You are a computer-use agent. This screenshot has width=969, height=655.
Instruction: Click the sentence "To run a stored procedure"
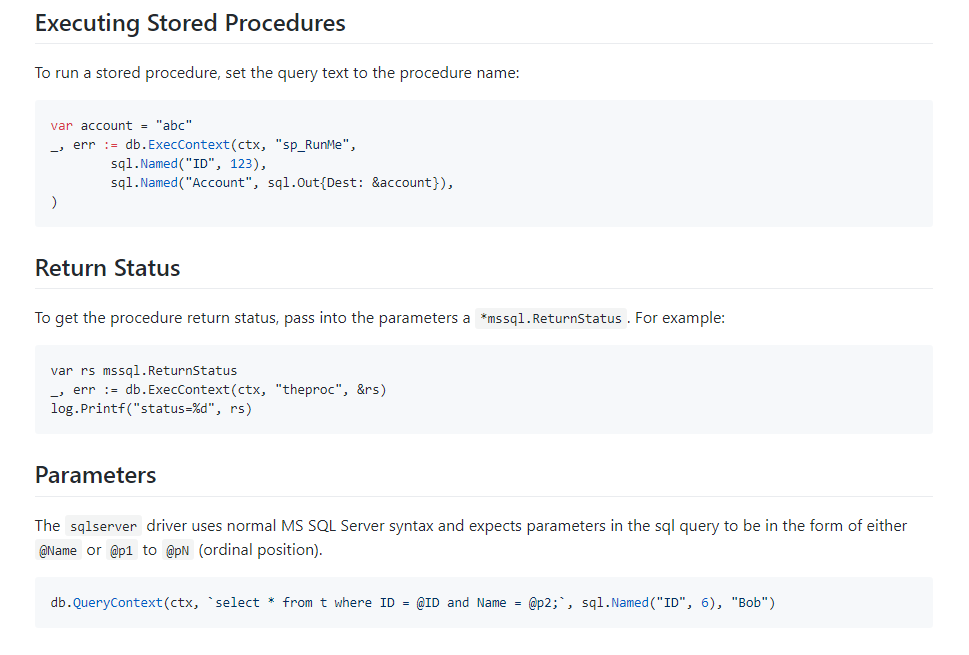point(277,74)
